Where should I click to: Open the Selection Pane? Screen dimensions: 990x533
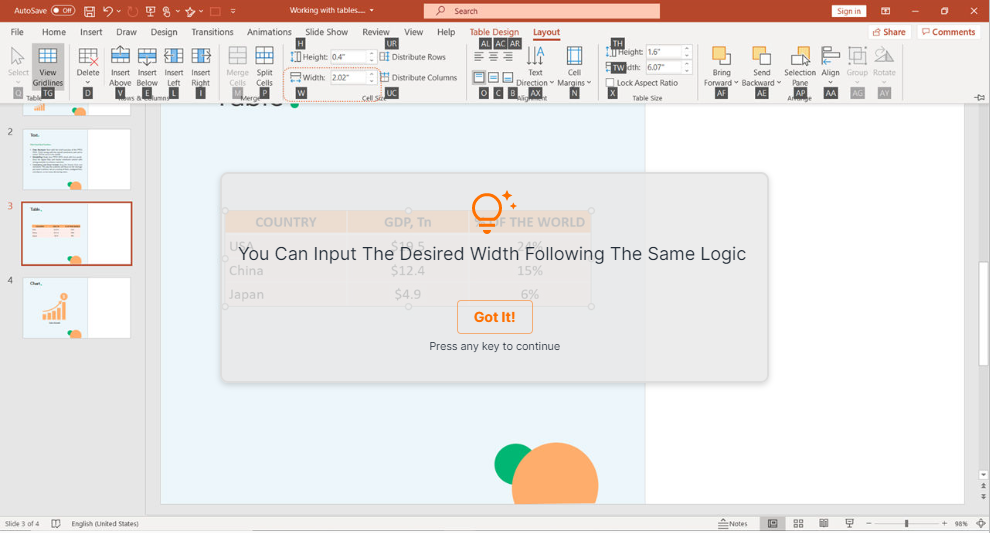(800, 66)
